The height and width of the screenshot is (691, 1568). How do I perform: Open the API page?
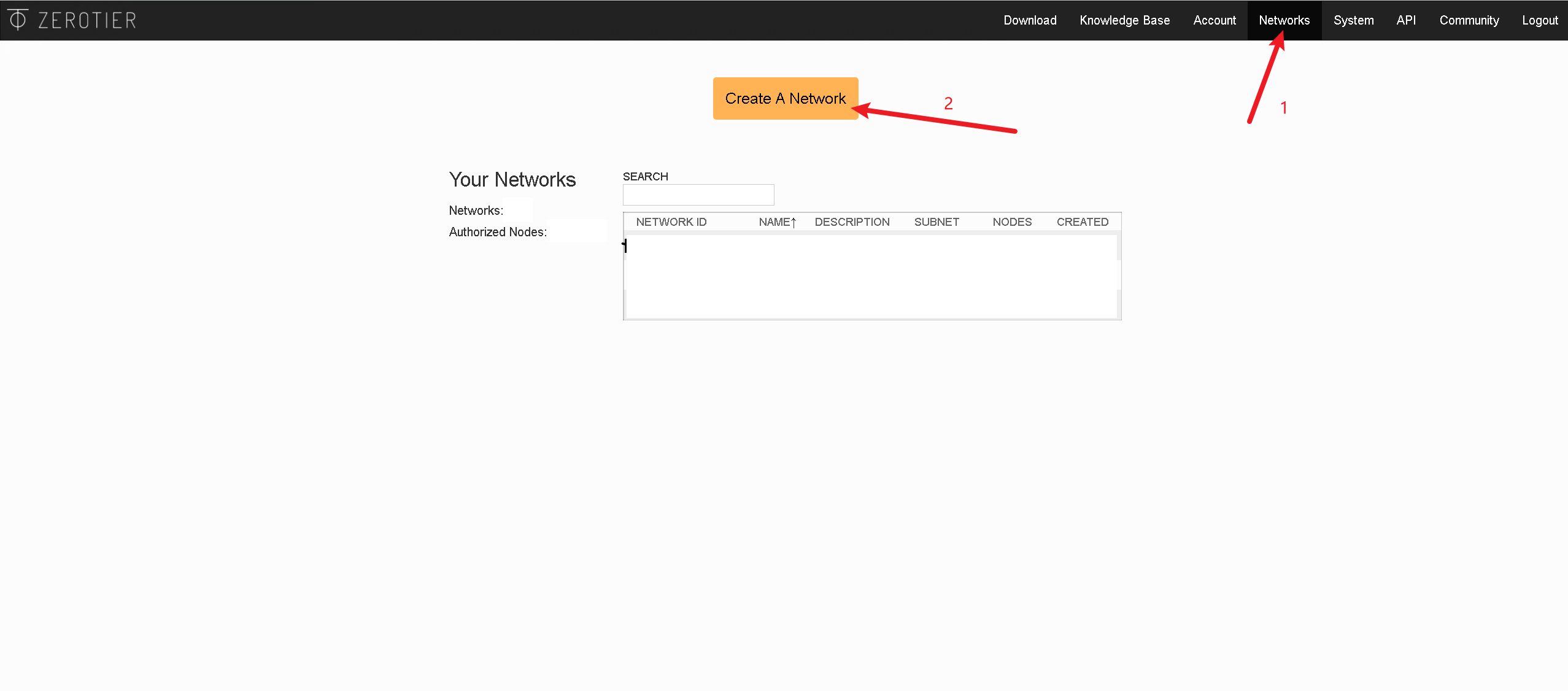1406,20
